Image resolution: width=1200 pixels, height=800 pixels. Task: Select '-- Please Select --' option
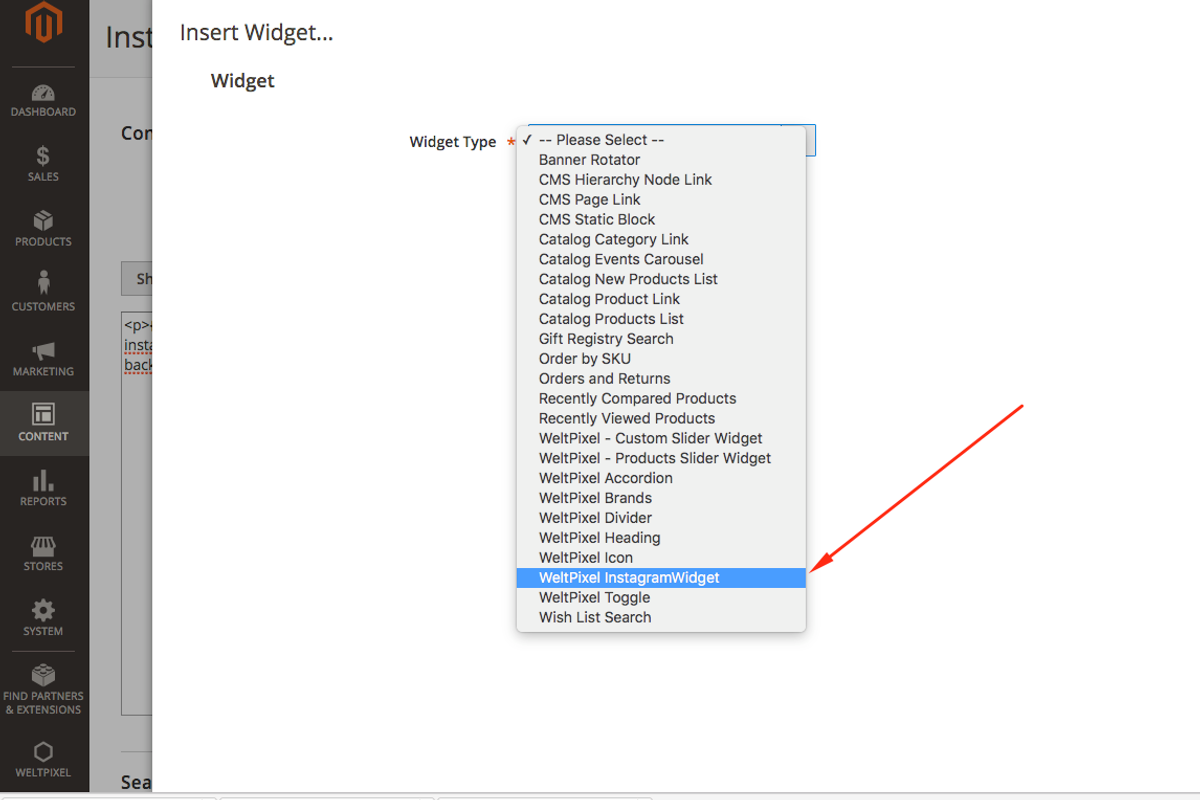coord(661,140)
